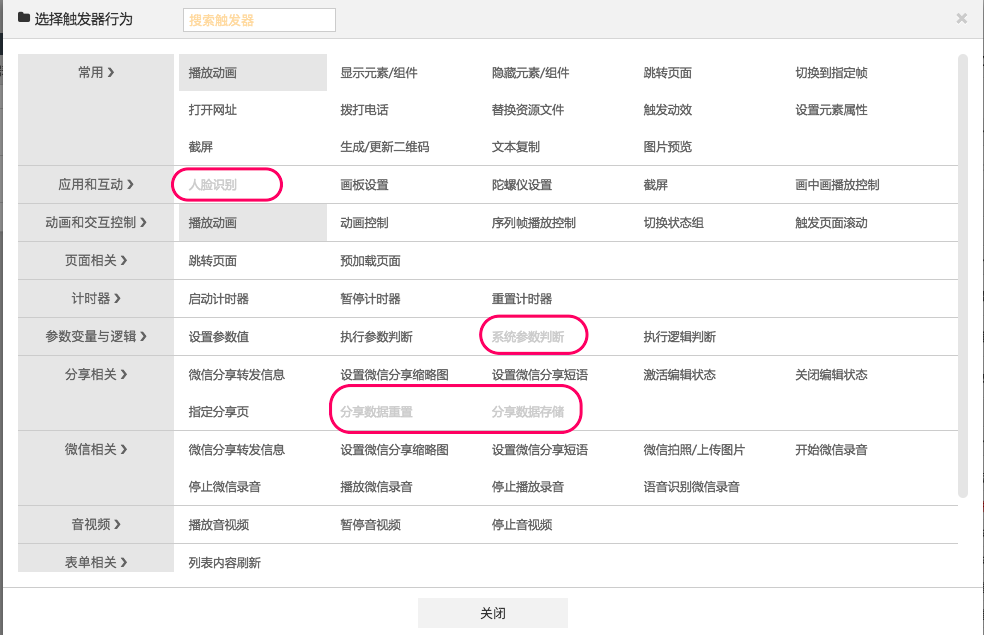Click the X icon at top right
The image size is (984, 635).
pyautogui.click(x=961, y=18)
